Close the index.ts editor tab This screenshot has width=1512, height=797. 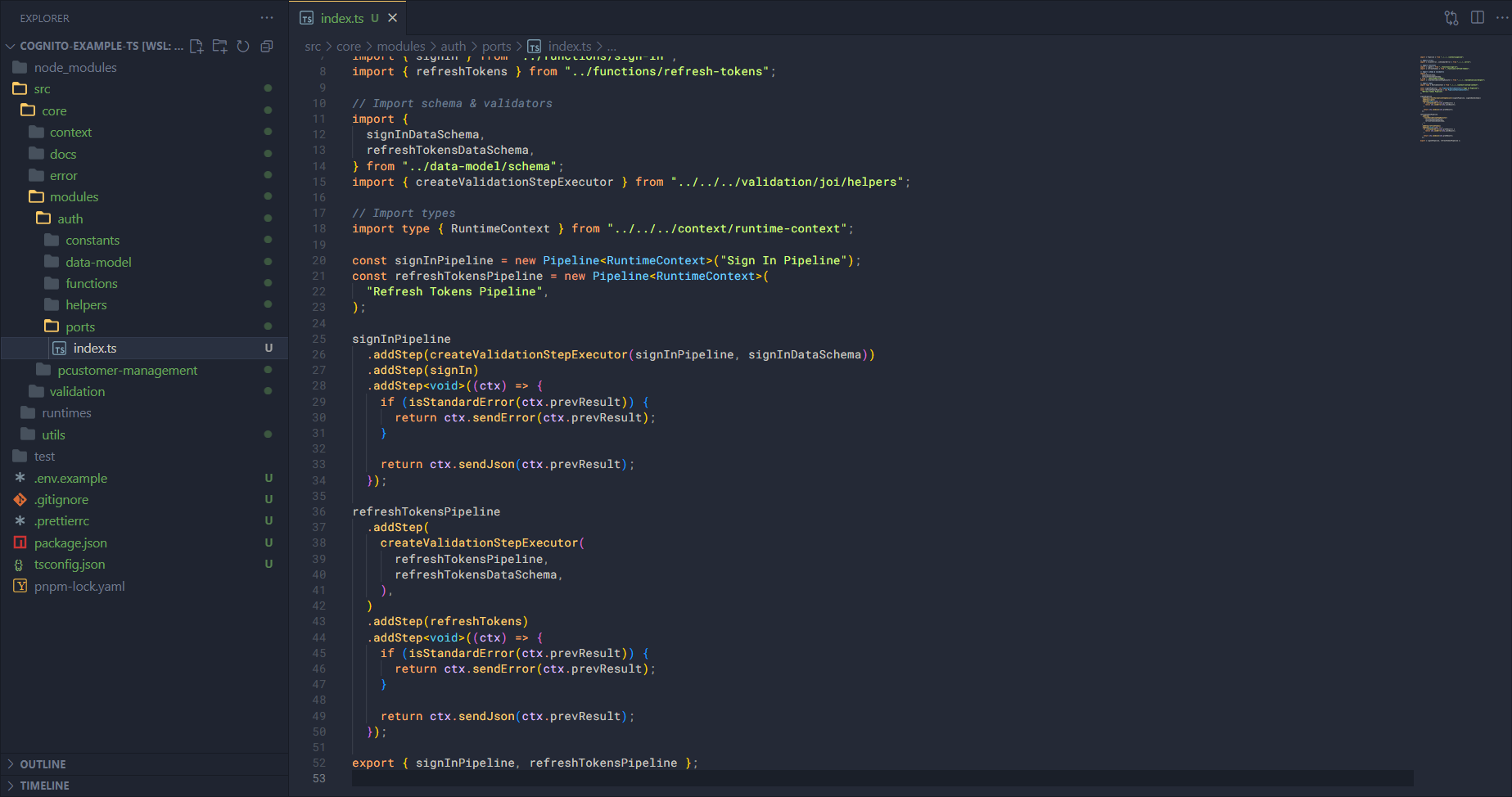[x=393, y=18]
